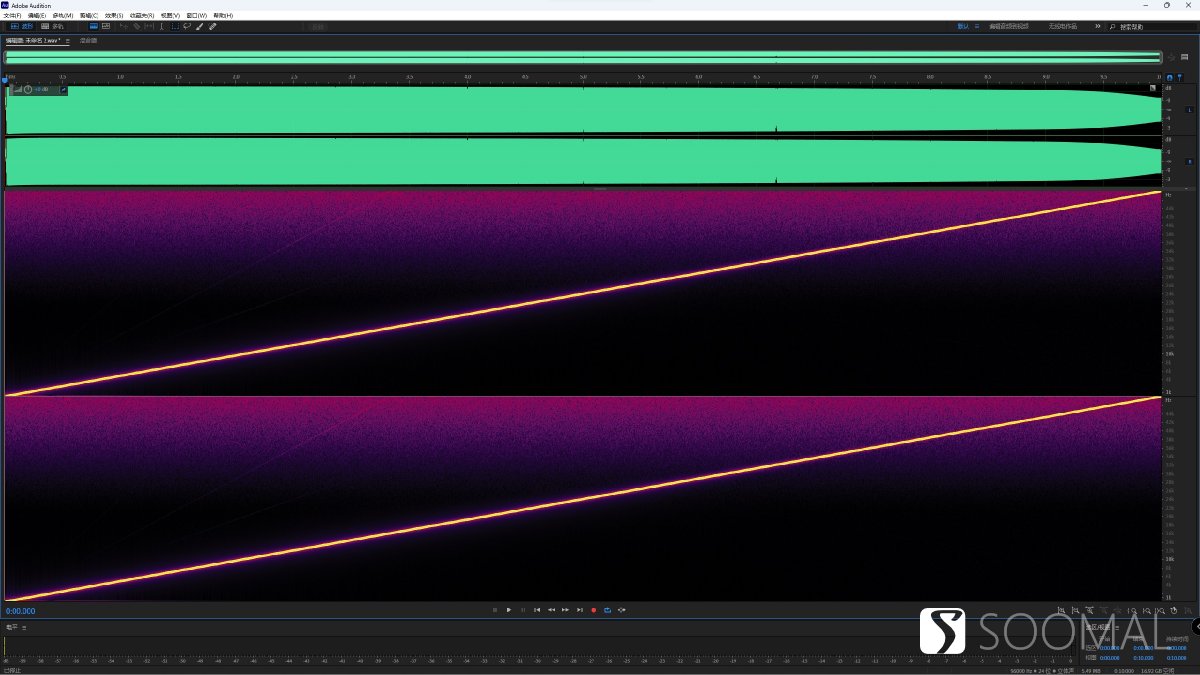Toggle the spectral pitch display icon
This screenshot has width=1200, height=675.
click(x=106, y=26)
